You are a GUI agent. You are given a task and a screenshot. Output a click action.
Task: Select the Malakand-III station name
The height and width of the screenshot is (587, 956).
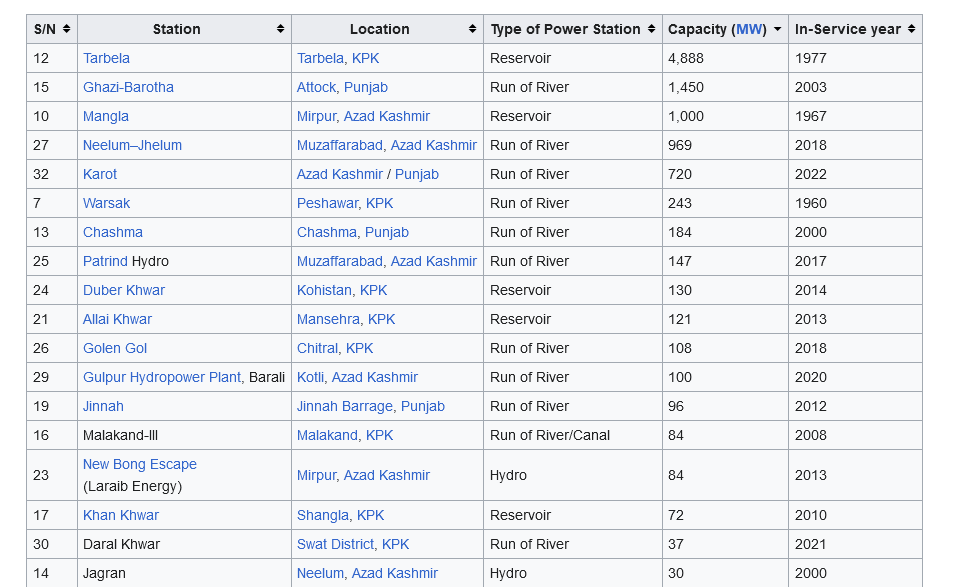(120, 435)
